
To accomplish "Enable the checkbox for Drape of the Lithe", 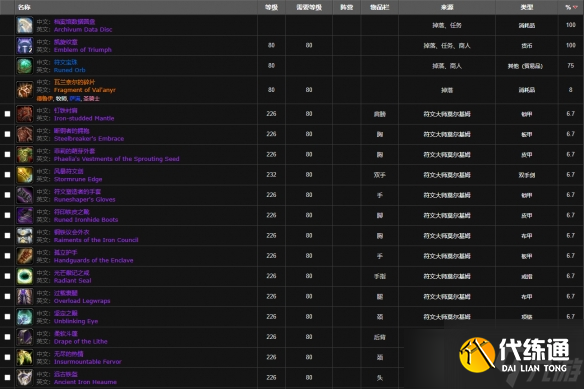I will click(x=7, y=337).
